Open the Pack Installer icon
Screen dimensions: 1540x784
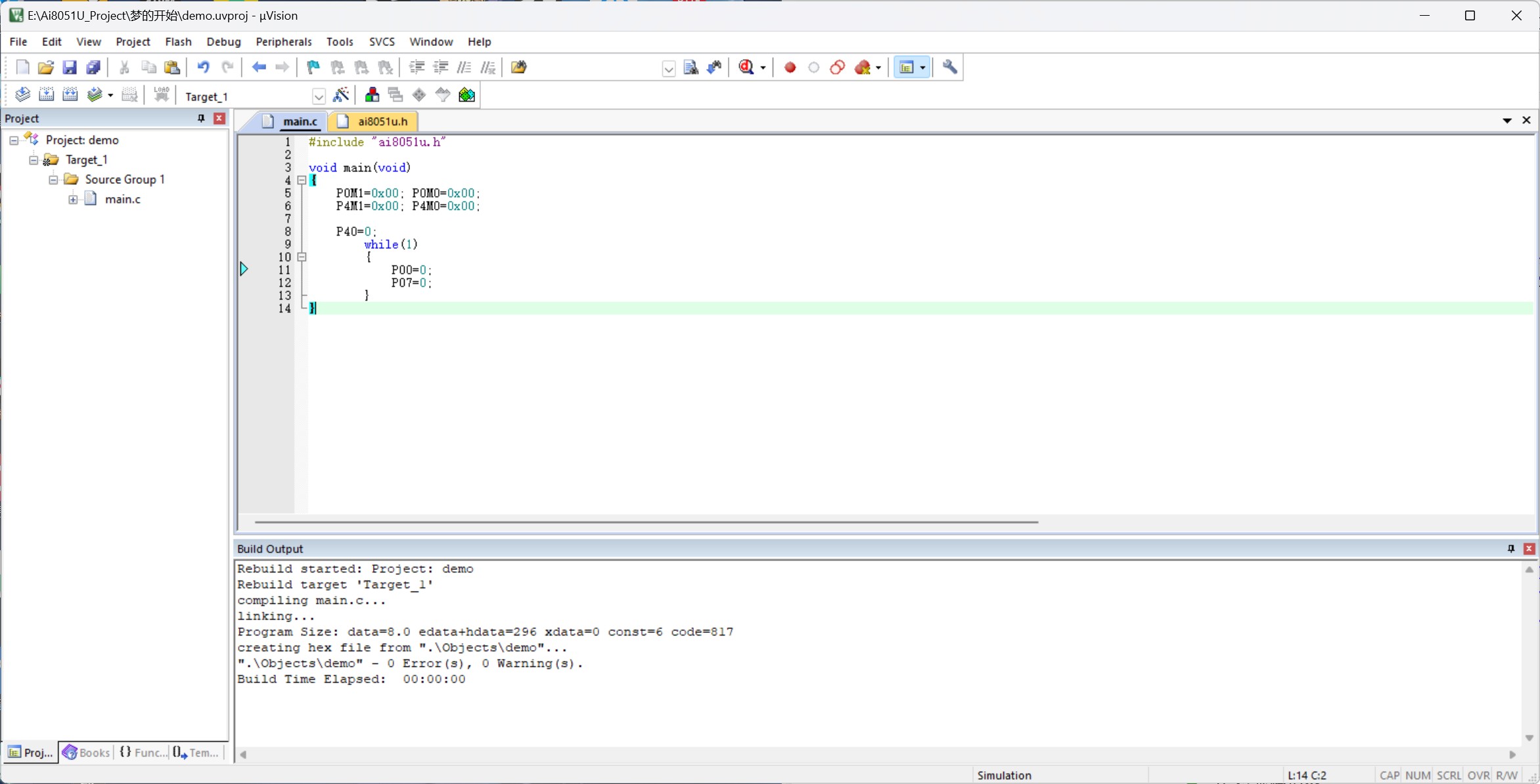(x=466, y=95)
